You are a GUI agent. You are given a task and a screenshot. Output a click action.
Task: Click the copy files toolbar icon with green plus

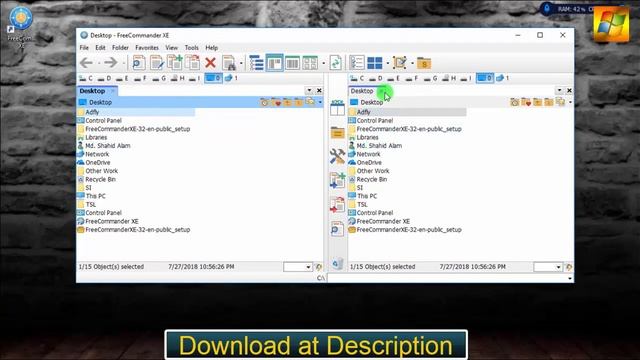[x=175, y=63]
